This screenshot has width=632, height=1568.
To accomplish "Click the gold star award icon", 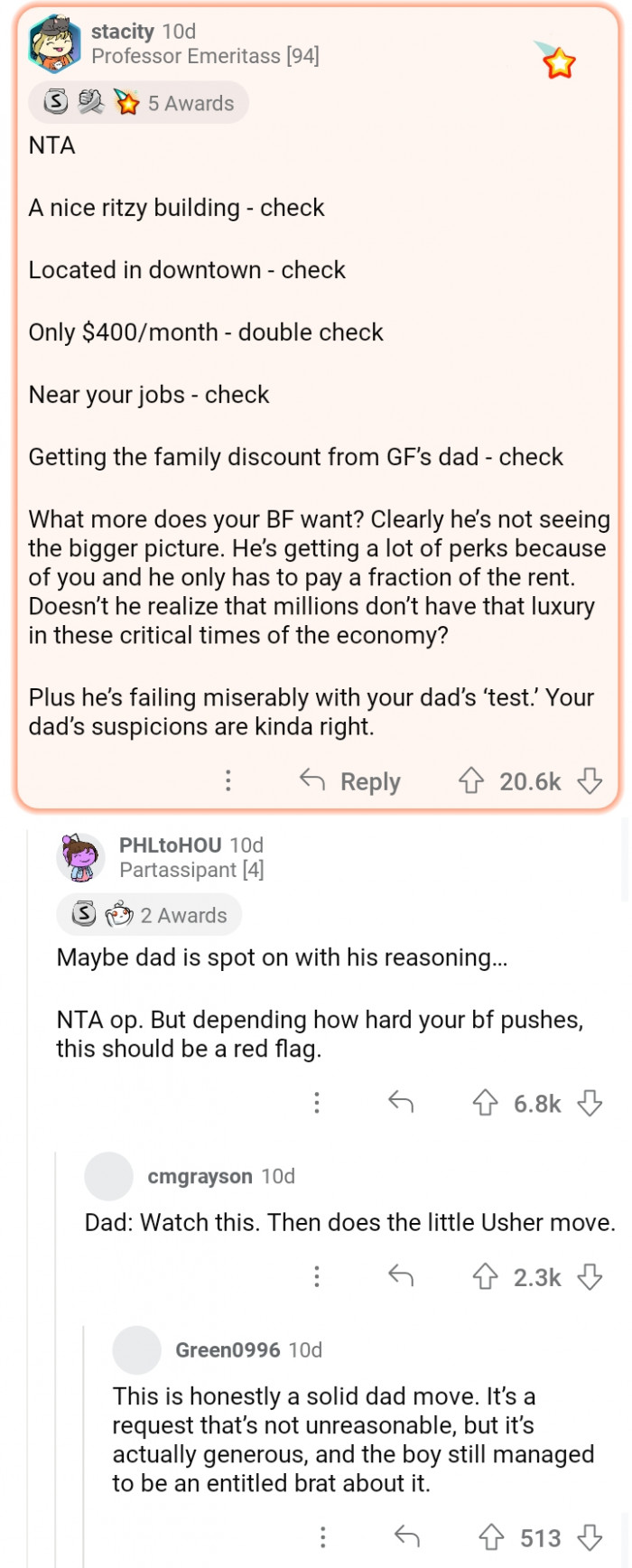I will 558,63.
